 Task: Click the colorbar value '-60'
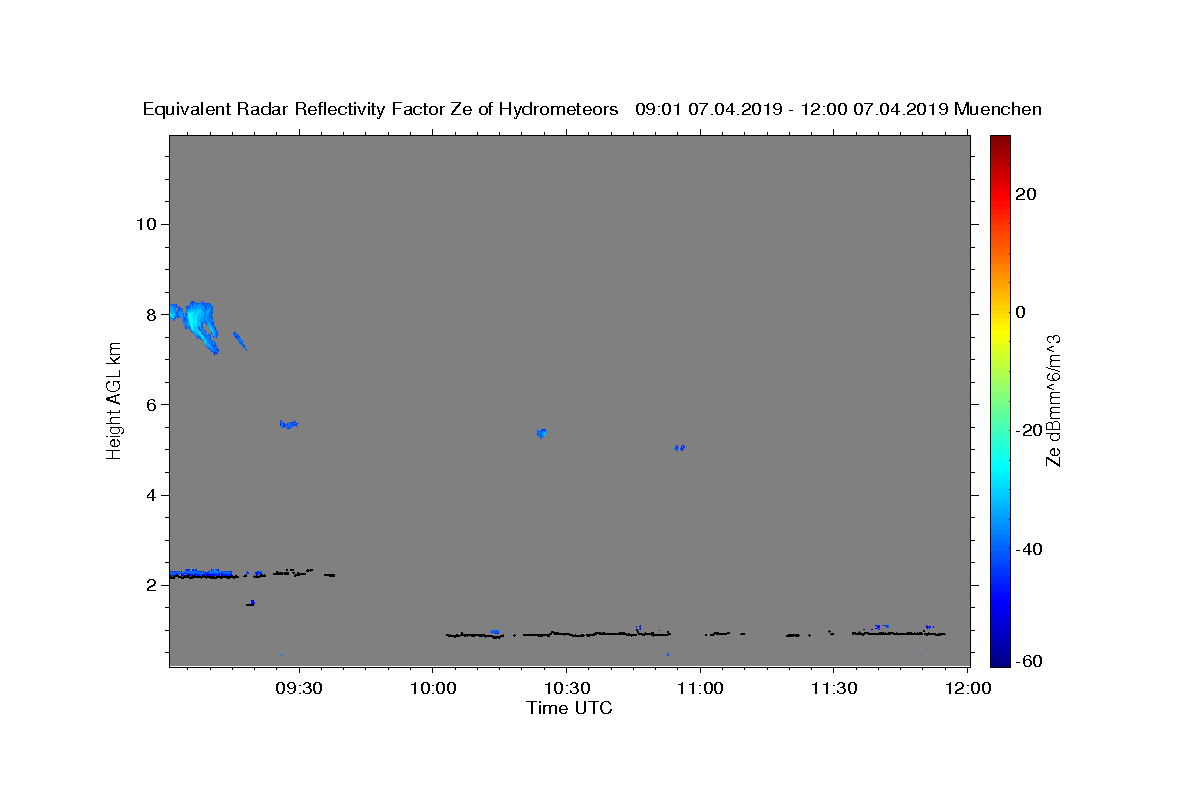(x=1030, y=662)
